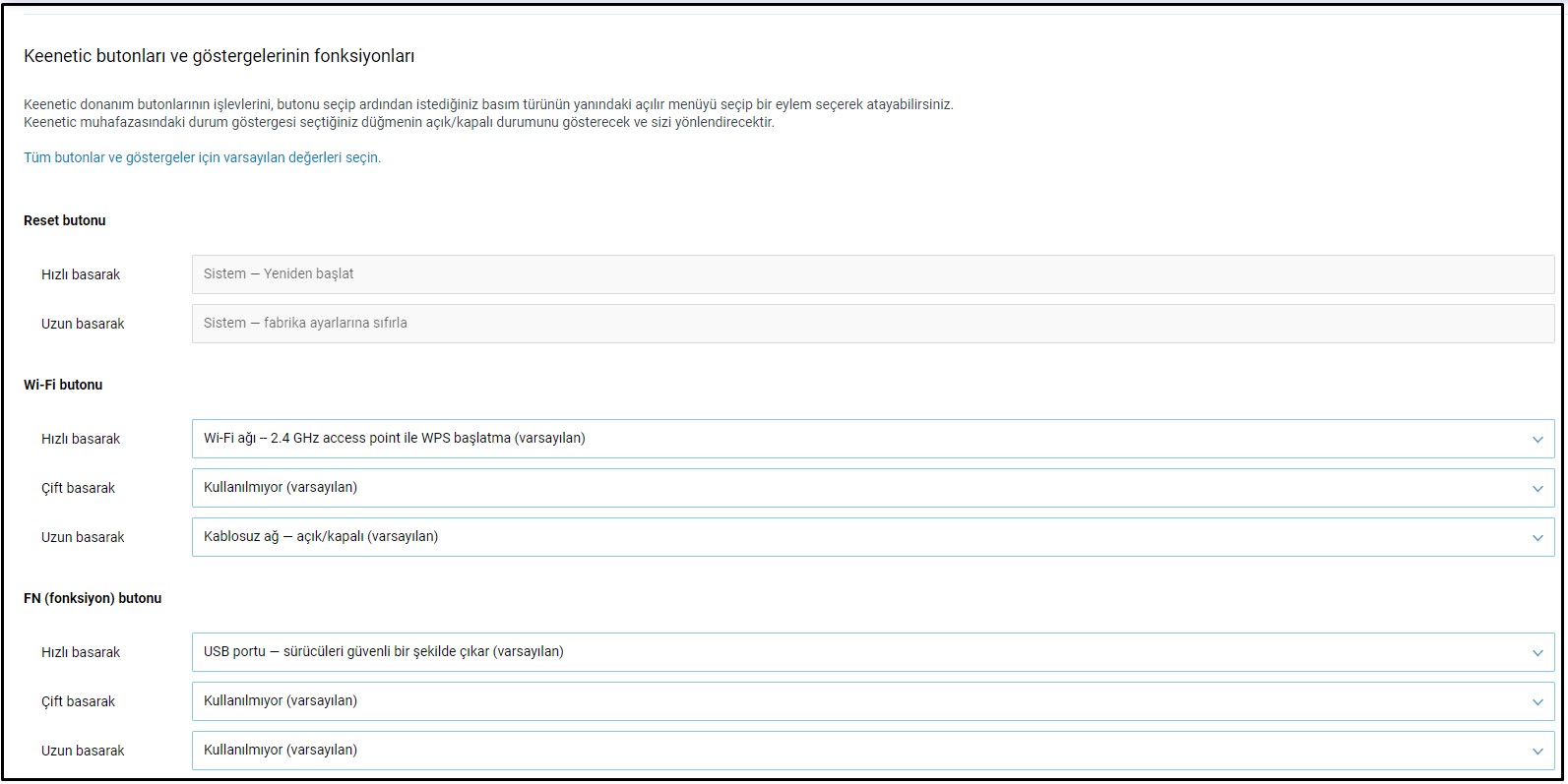Viewport: 1568px width, 784px height.
Task: Click the Sistem — fabrika ayarlarına sıfırla field
Action: 872,324
